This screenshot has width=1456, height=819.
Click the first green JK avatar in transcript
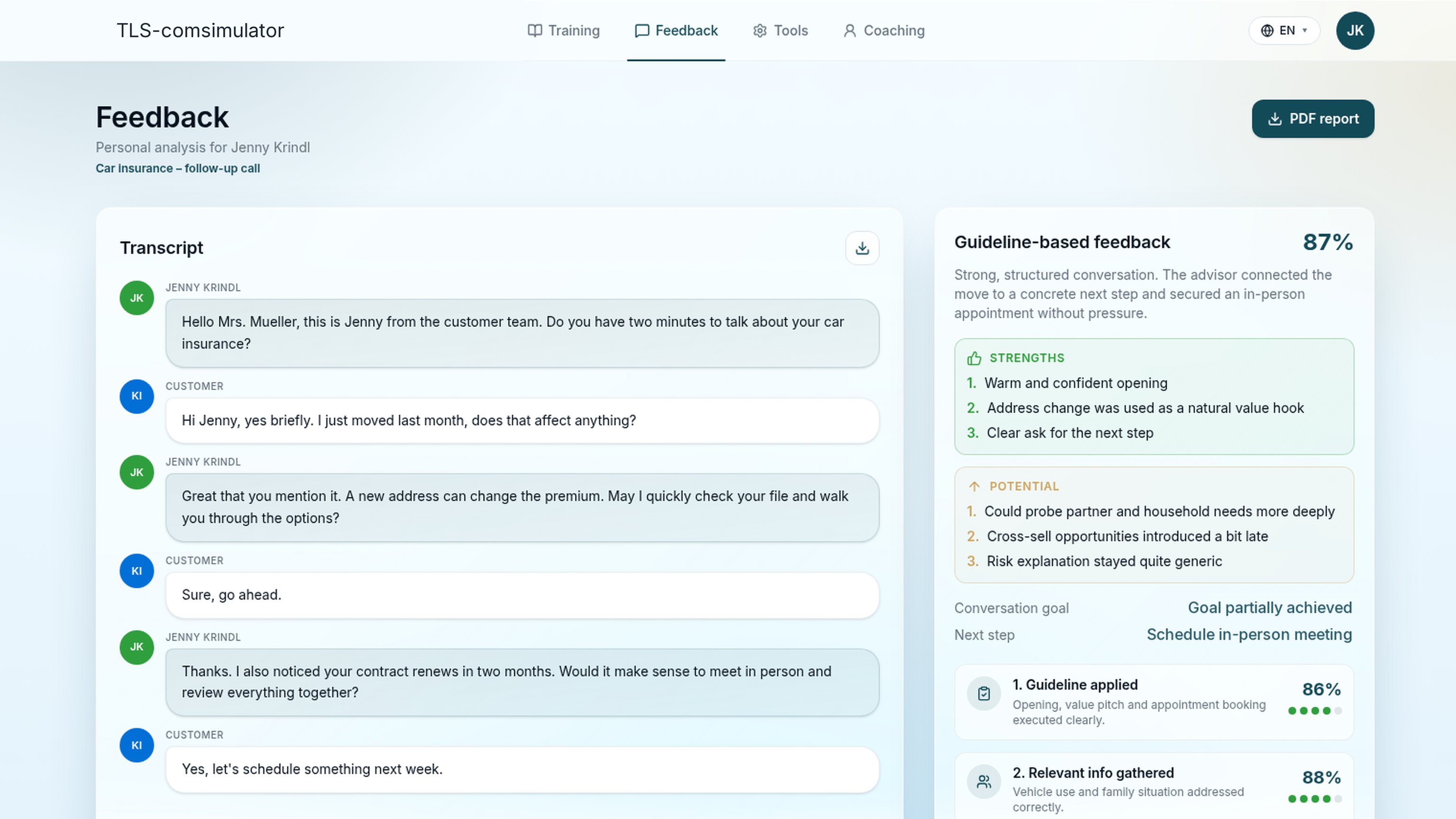pos(137,298)
